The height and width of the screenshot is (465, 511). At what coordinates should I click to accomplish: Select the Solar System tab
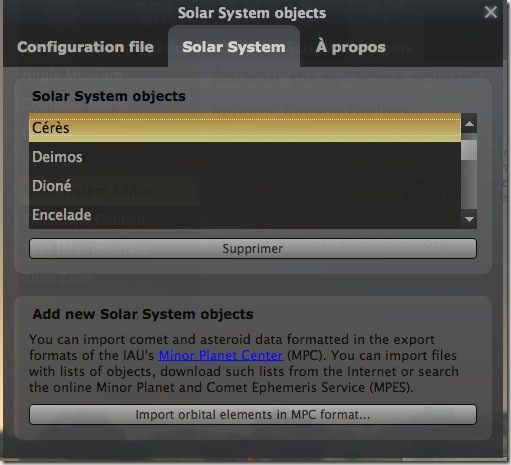pyautogui.click(x=234, y=47)
